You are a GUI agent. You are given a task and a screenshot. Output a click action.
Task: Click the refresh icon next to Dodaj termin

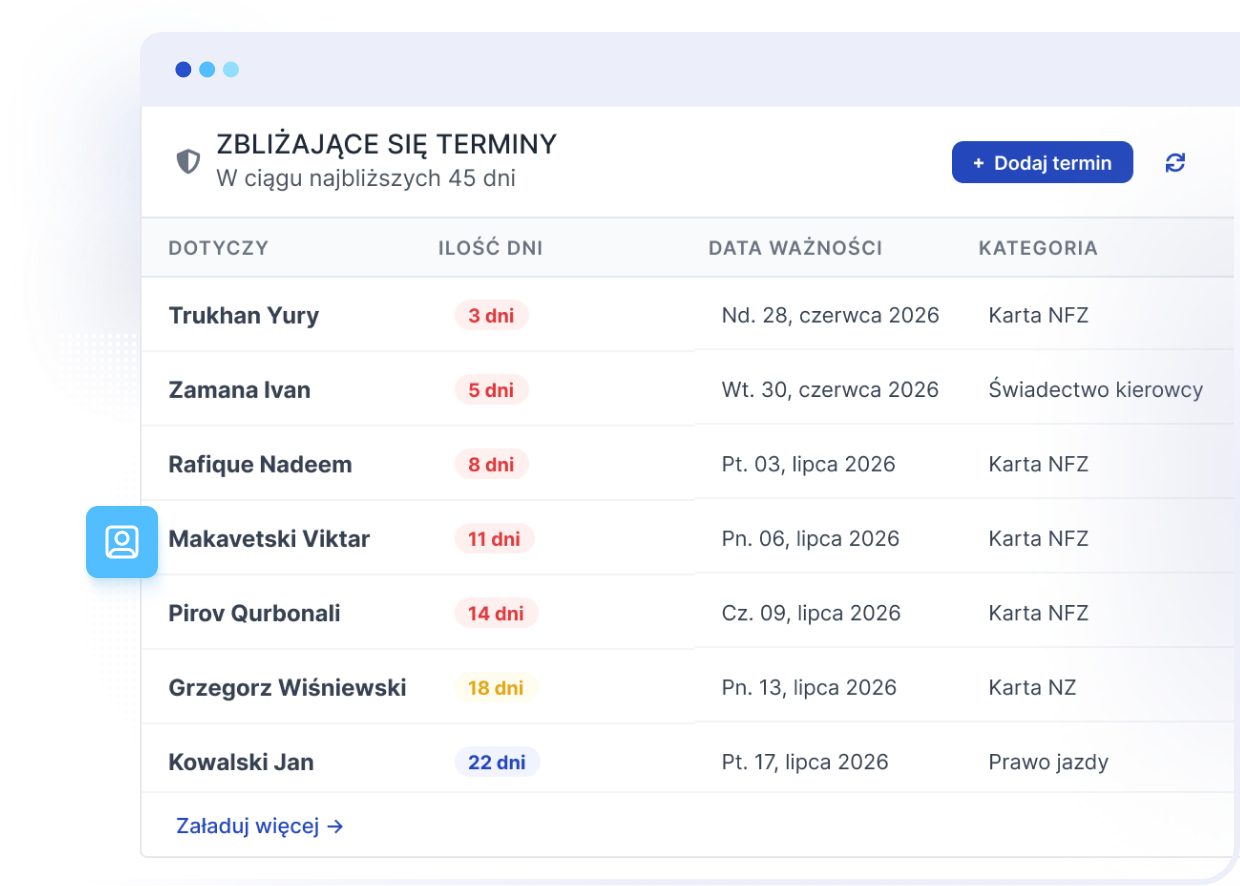coord(1175,163)
